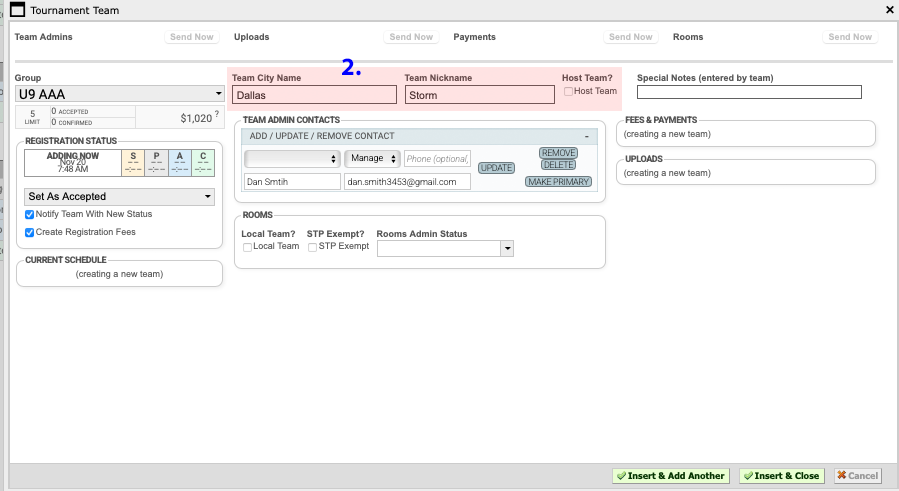Image resolution: width=899 pixels, height=491 pixels.
Task: Click the Current Schedule creating new team text
Action: 119,274
